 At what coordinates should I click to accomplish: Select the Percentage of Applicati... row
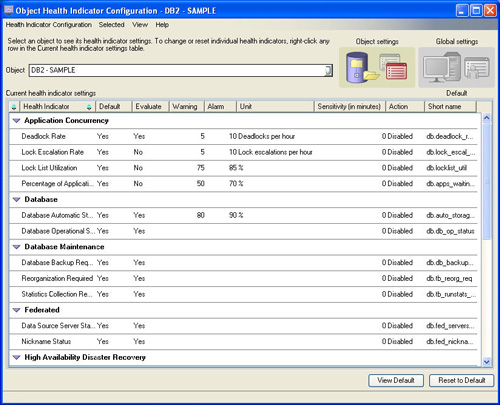click(243, 184)
